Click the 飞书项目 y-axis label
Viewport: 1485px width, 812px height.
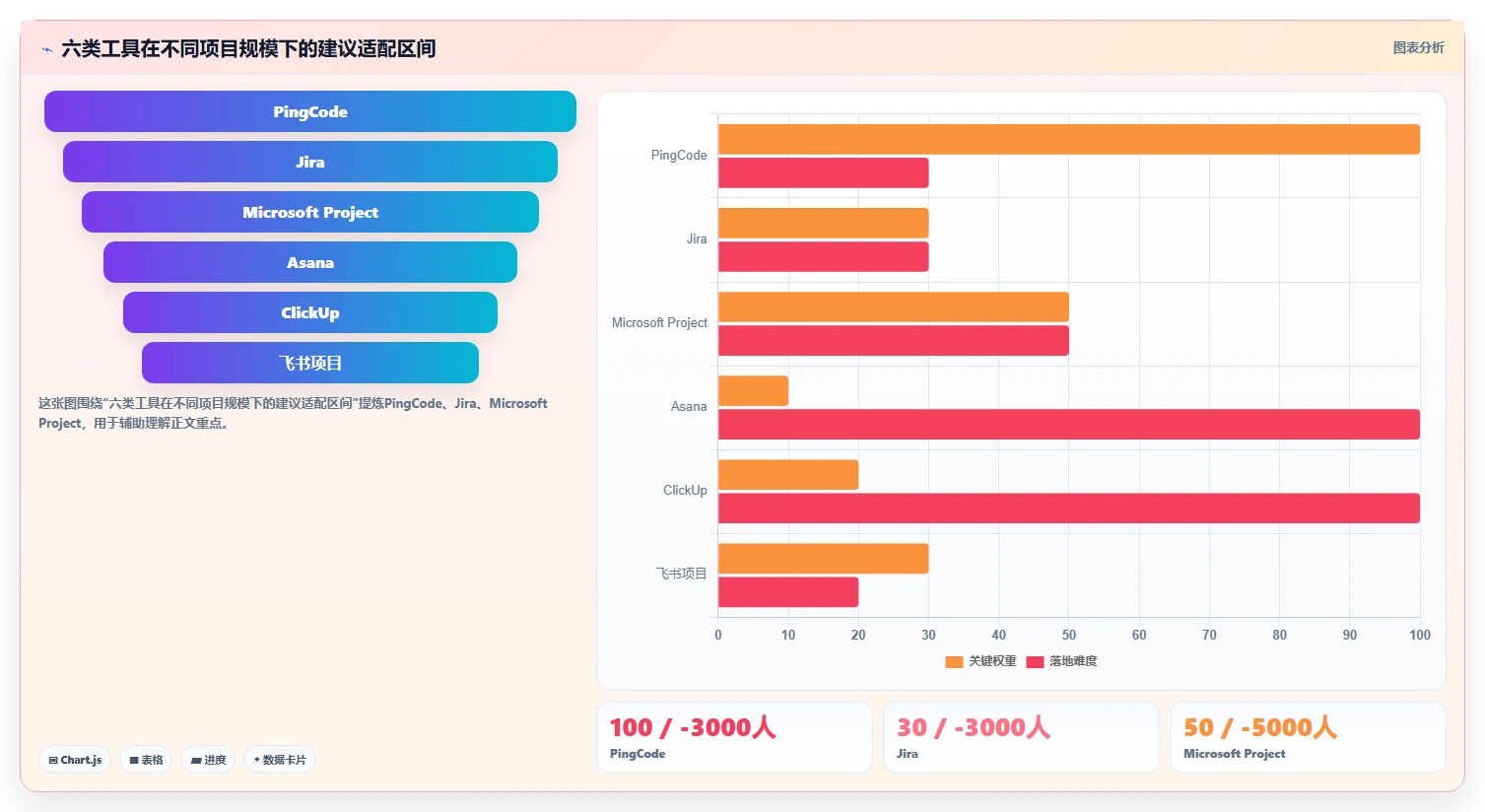(x=682, y=574)
